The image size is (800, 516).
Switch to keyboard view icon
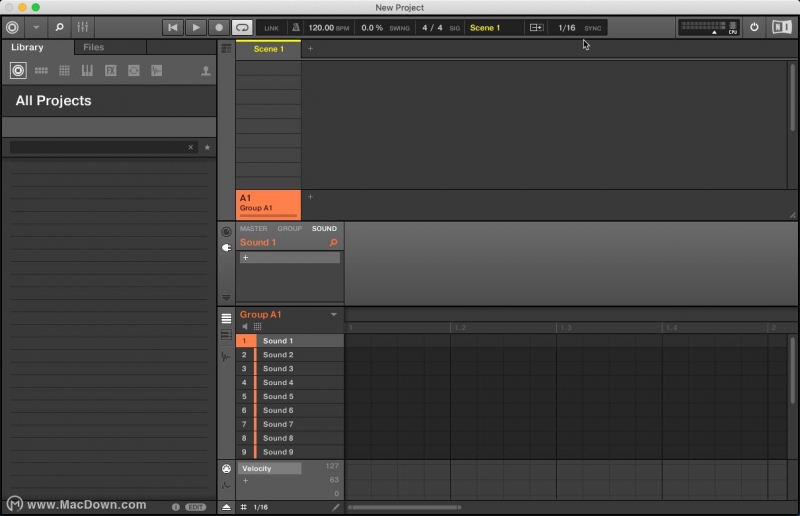tap(226, 335)
